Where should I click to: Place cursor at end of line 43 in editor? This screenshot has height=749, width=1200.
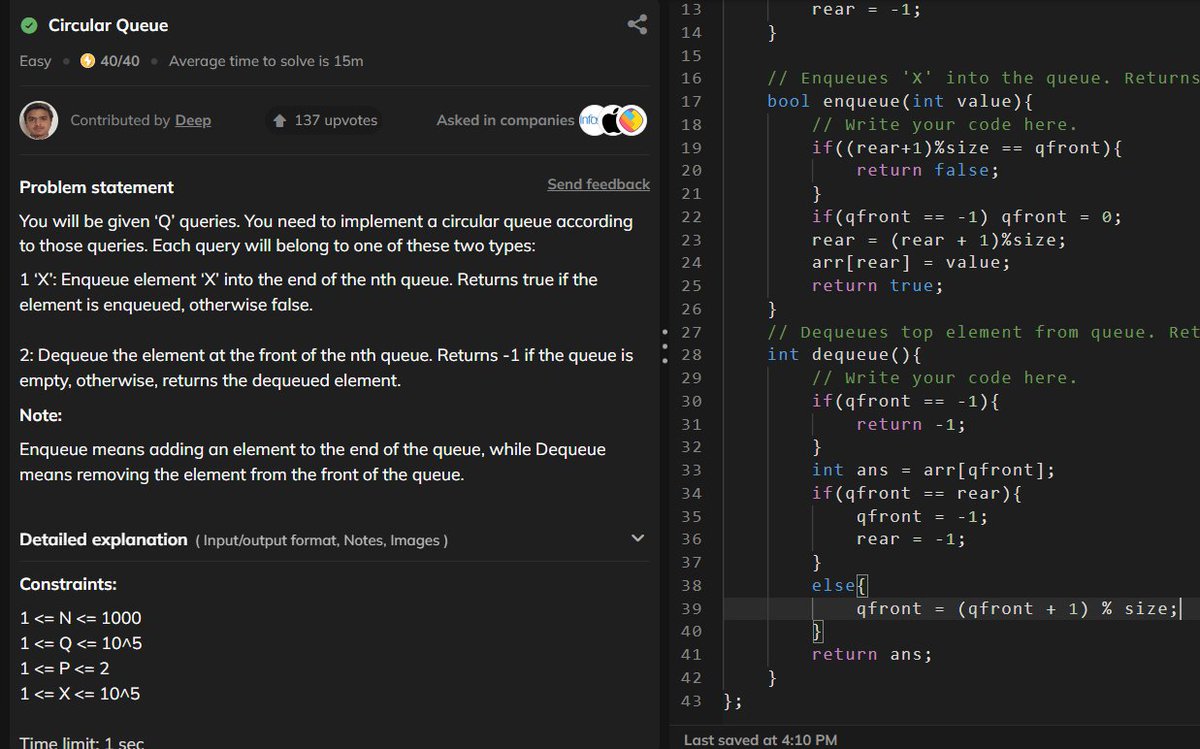point(745,701)
